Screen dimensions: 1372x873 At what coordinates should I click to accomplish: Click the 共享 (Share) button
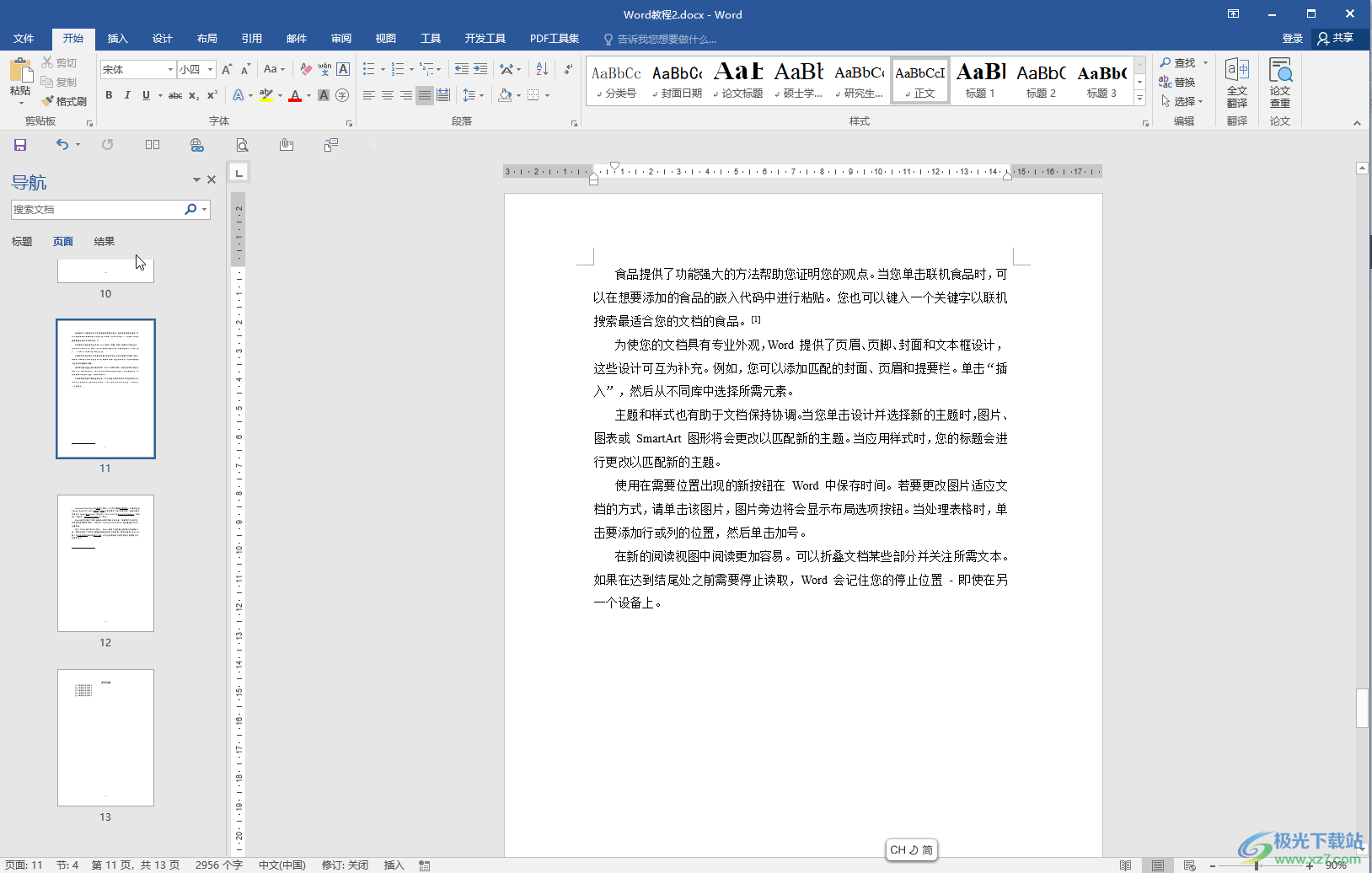point(1336,38)
